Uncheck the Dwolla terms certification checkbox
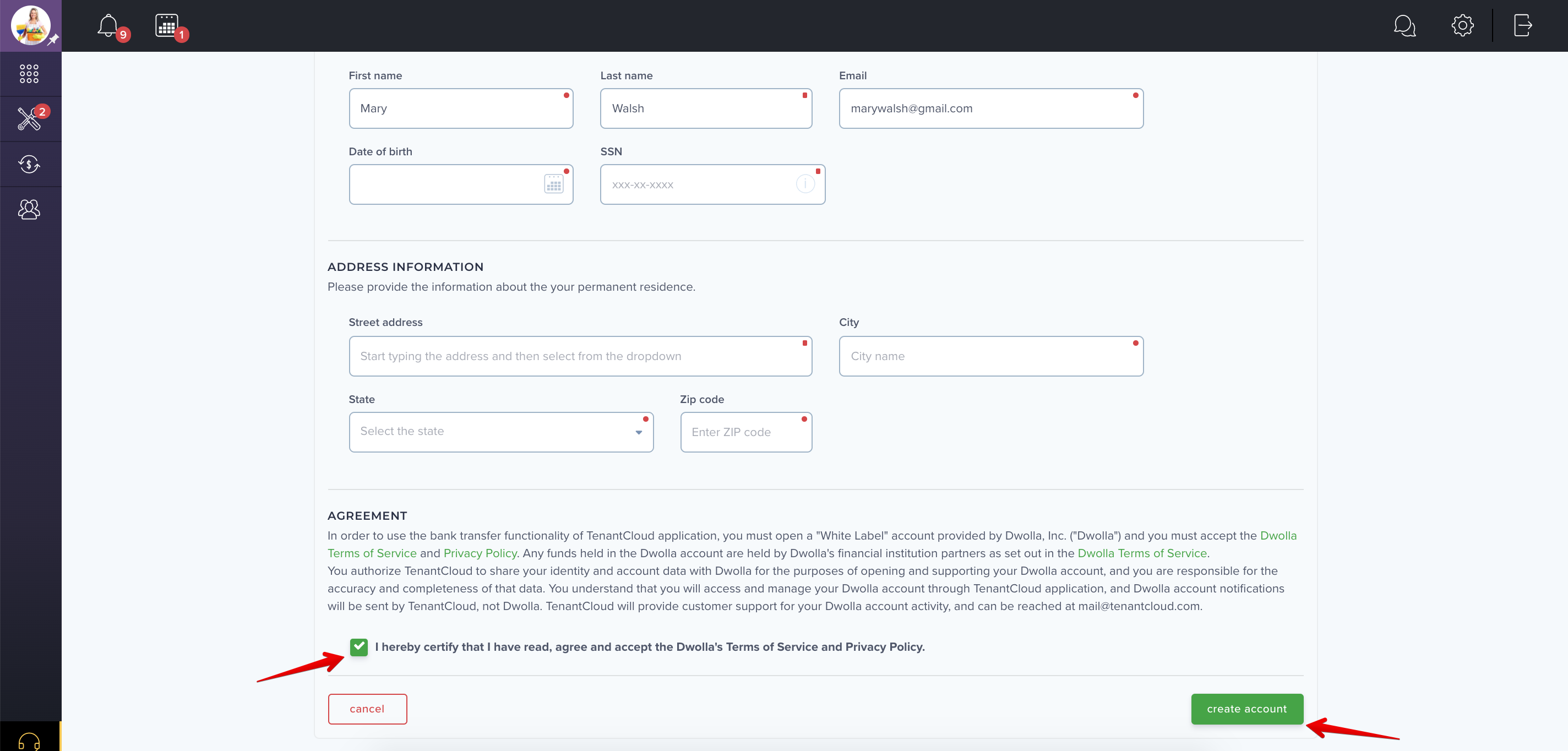 (358, 647)
